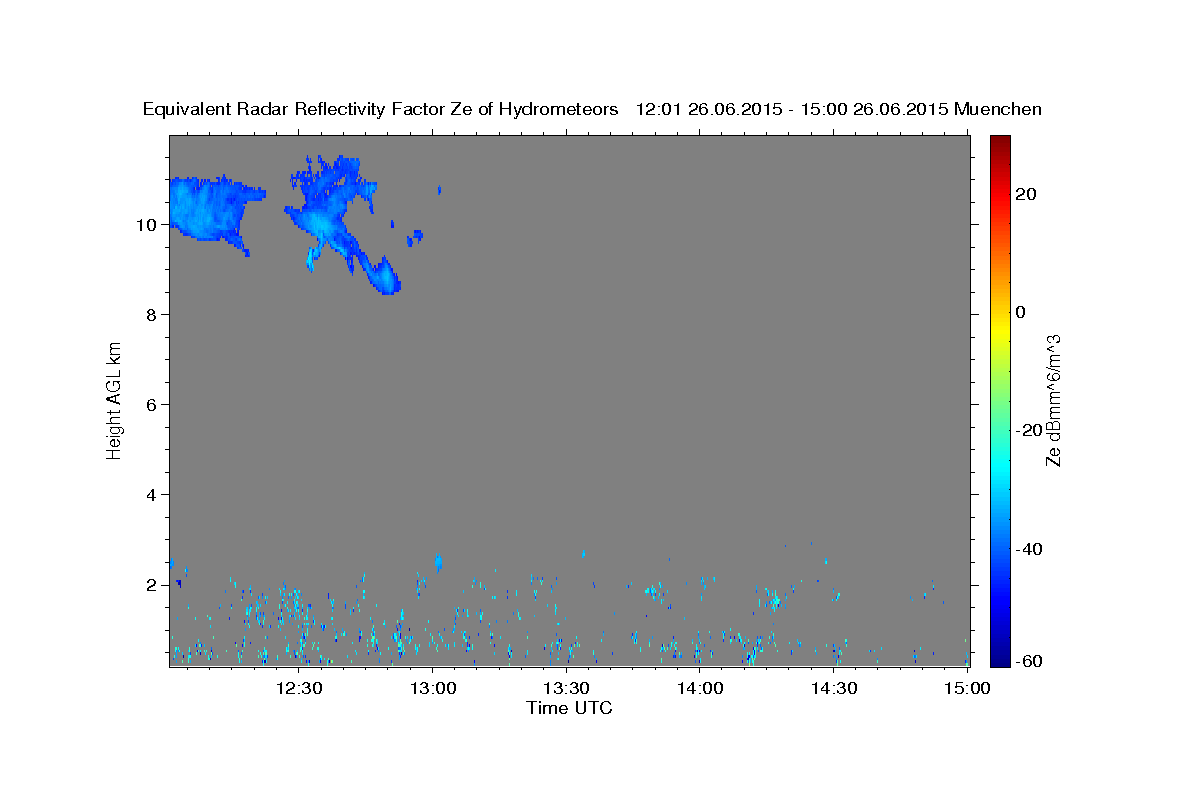Screen dimensions: 1200x800
Task: Click the 15:00 time tick label
Action: click(967, 688)
